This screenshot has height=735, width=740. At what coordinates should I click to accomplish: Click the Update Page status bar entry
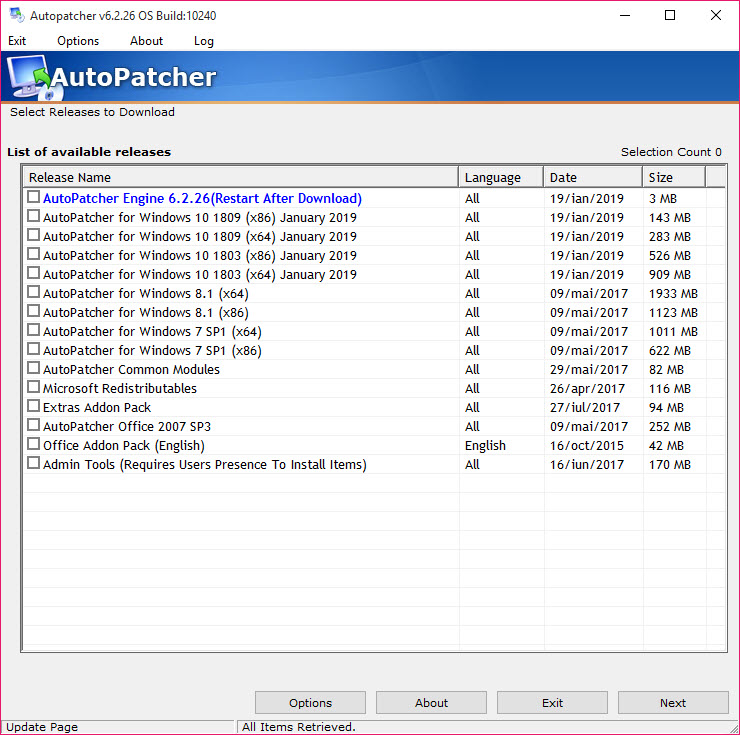(42, 727)
